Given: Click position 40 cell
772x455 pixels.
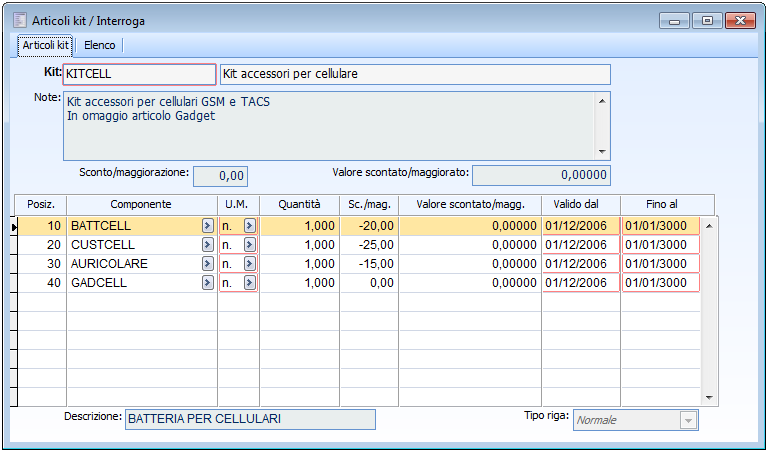Looking at the screenshot, I should click(x=42, y=283).
